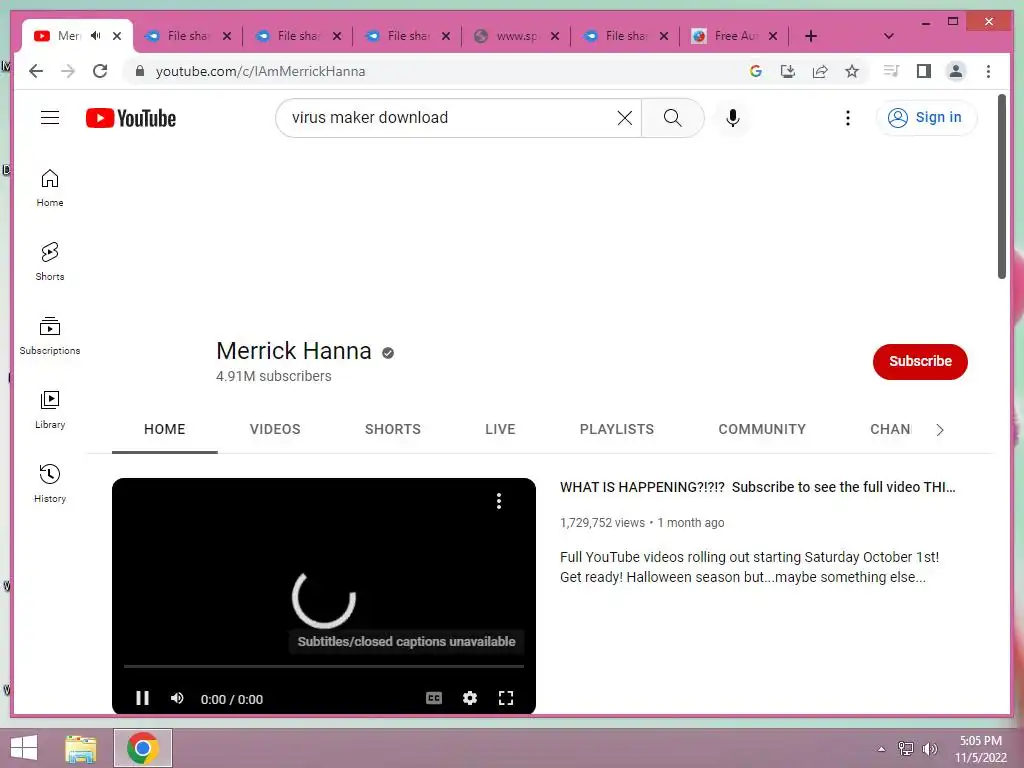Open the taskbar clock showing 5:05 PM
The width and height of the screenshot is (1024, 768).
click(981, 749)
